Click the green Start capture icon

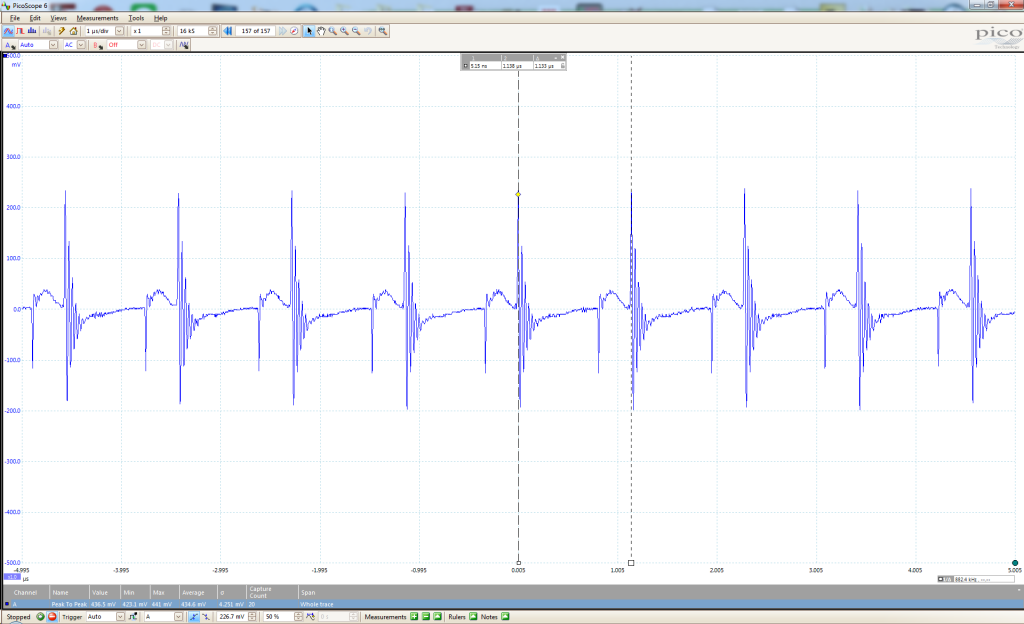(x=40, y=616)
